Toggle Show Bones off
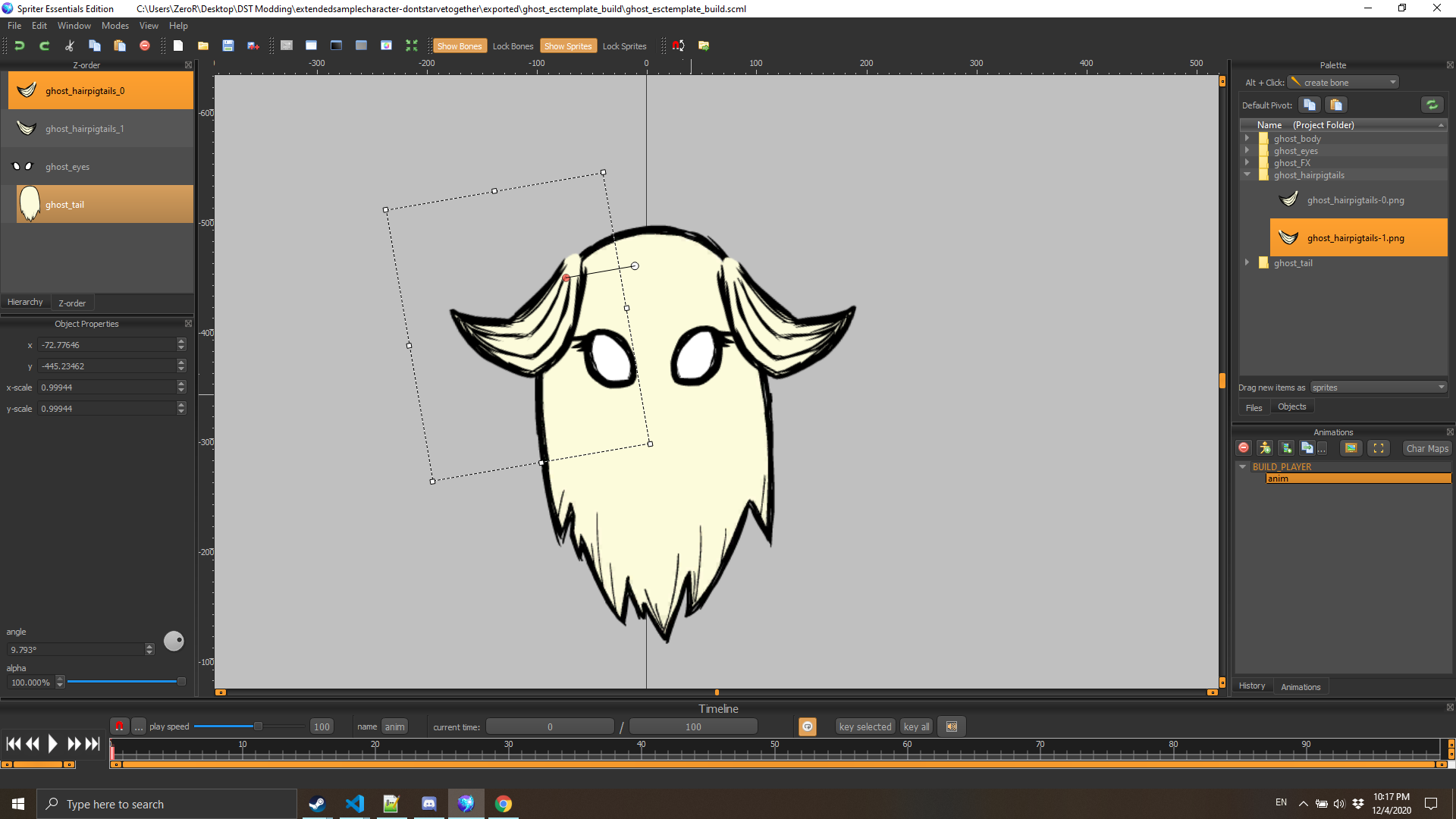This screenshot has width=1456, height=819. pos(459,46)
